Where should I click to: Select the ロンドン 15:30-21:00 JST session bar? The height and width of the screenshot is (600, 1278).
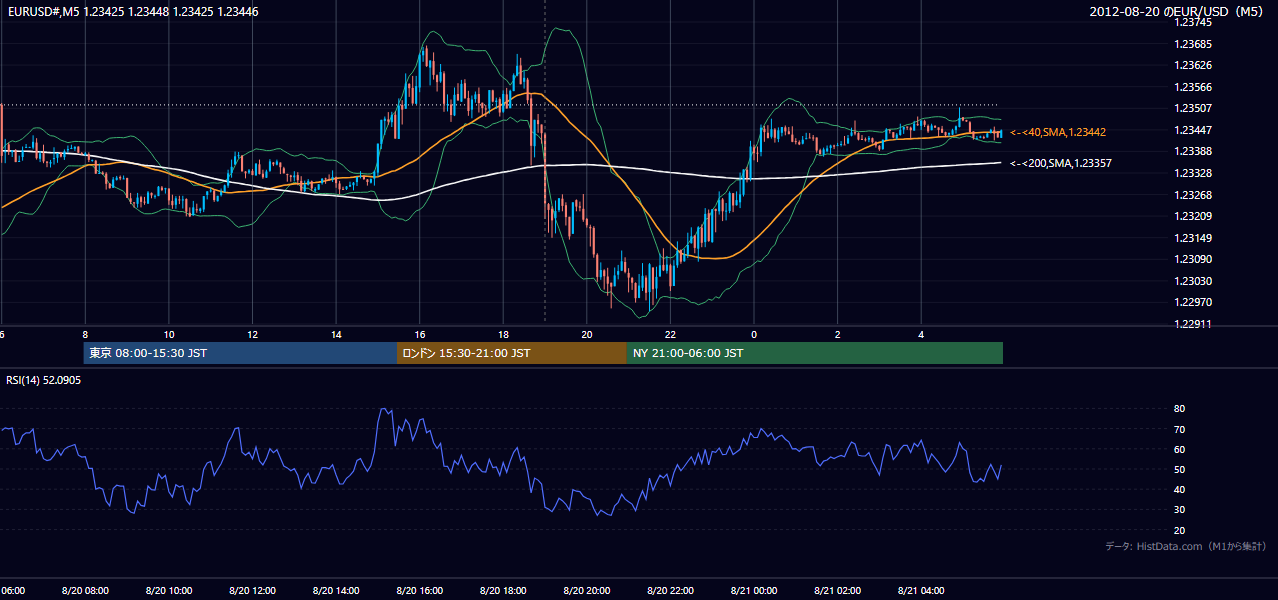click(512, 353)
